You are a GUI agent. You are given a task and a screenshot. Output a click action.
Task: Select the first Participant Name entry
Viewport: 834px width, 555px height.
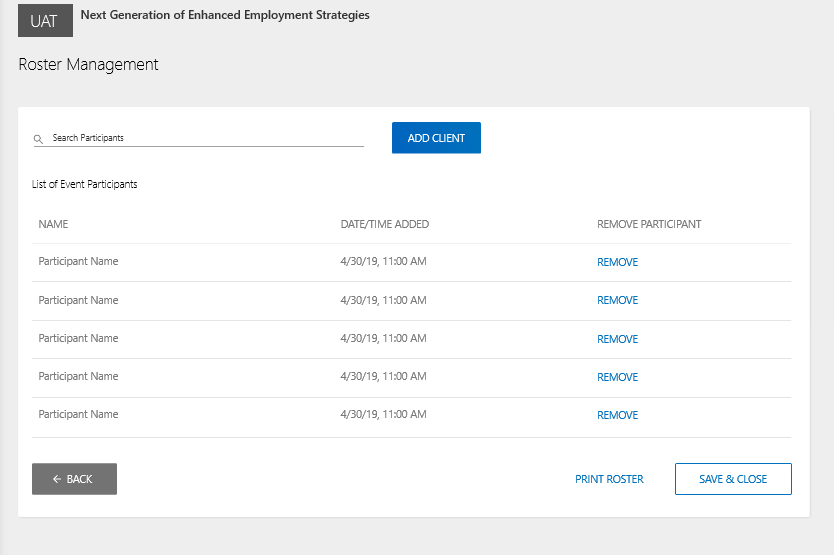pyautogui.click(x=78, y=261)
